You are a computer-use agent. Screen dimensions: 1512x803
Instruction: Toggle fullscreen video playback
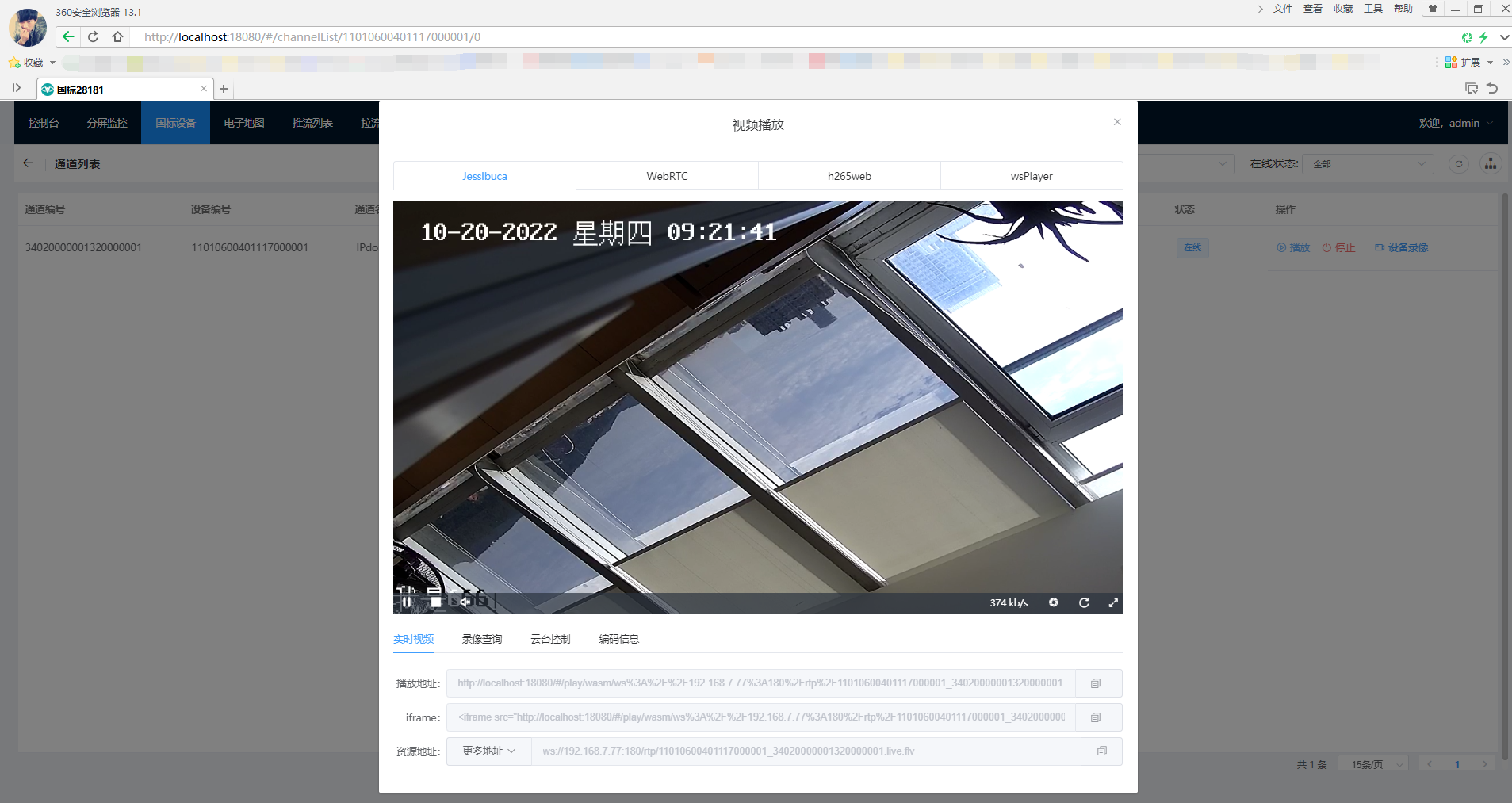(x=1115, y=602)
